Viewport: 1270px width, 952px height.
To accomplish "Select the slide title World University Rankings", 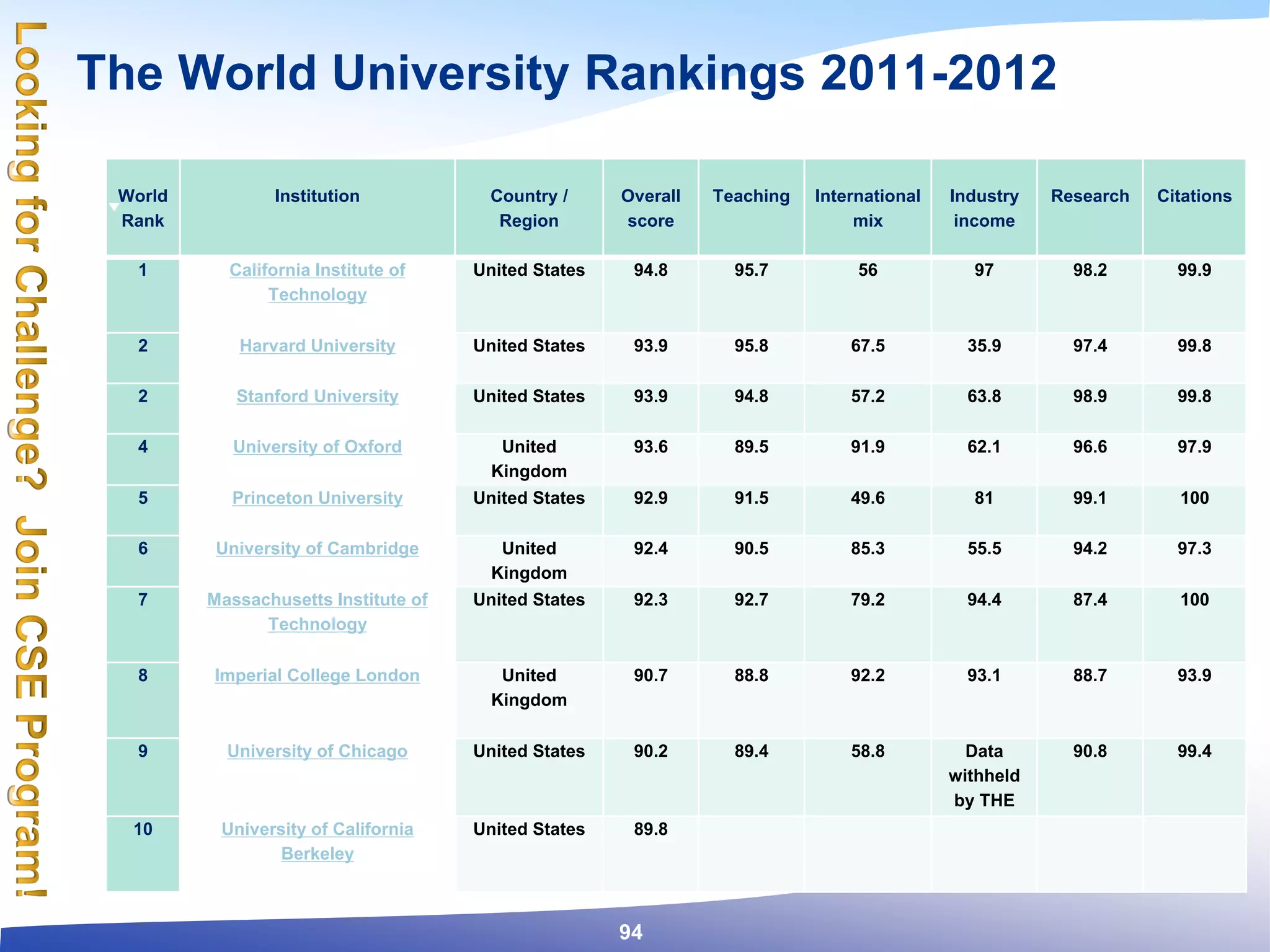I will [x=566, y=73].
